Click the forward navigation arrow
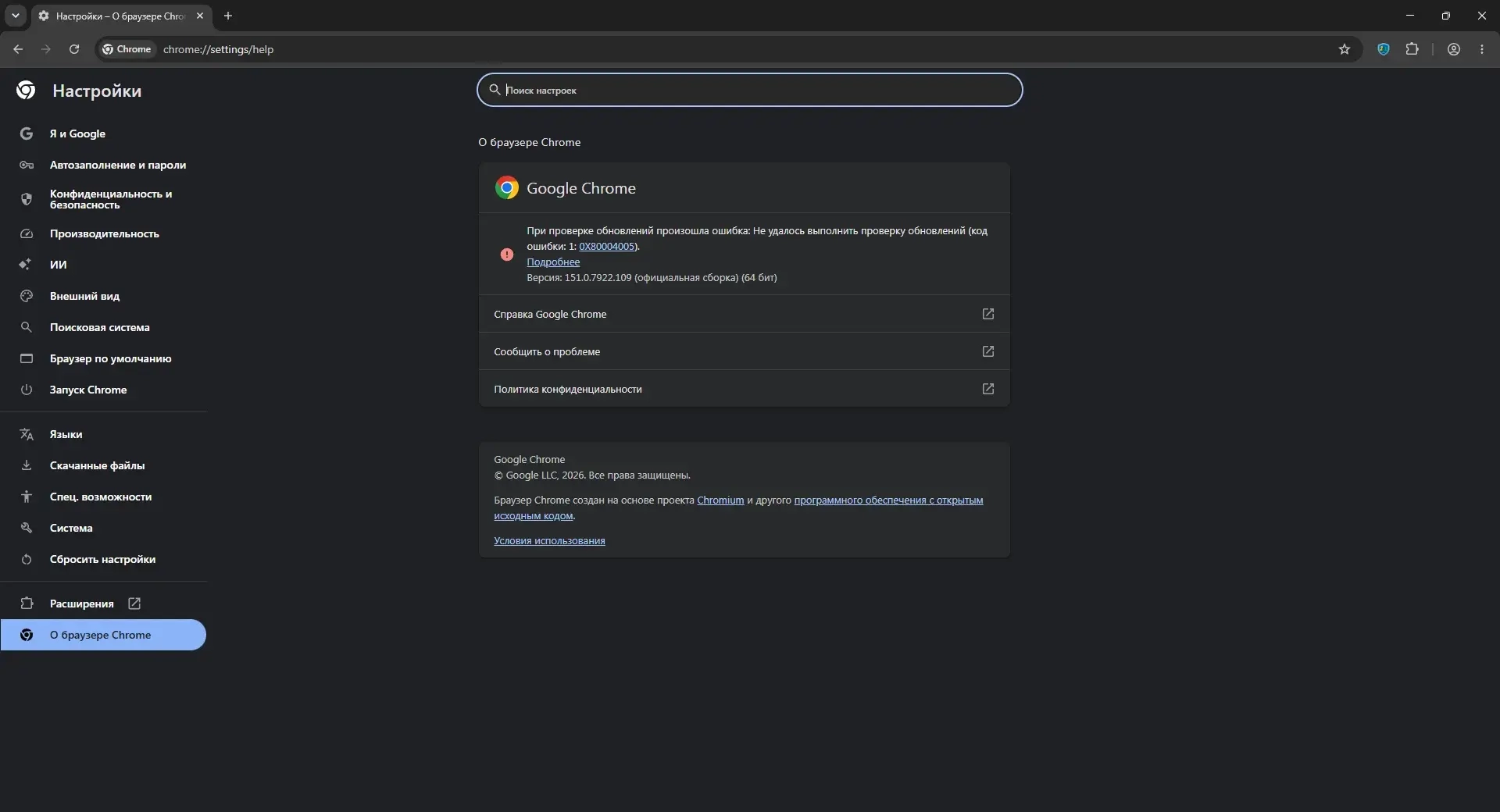Viewport: 1500px width, 812px height. 46,49
